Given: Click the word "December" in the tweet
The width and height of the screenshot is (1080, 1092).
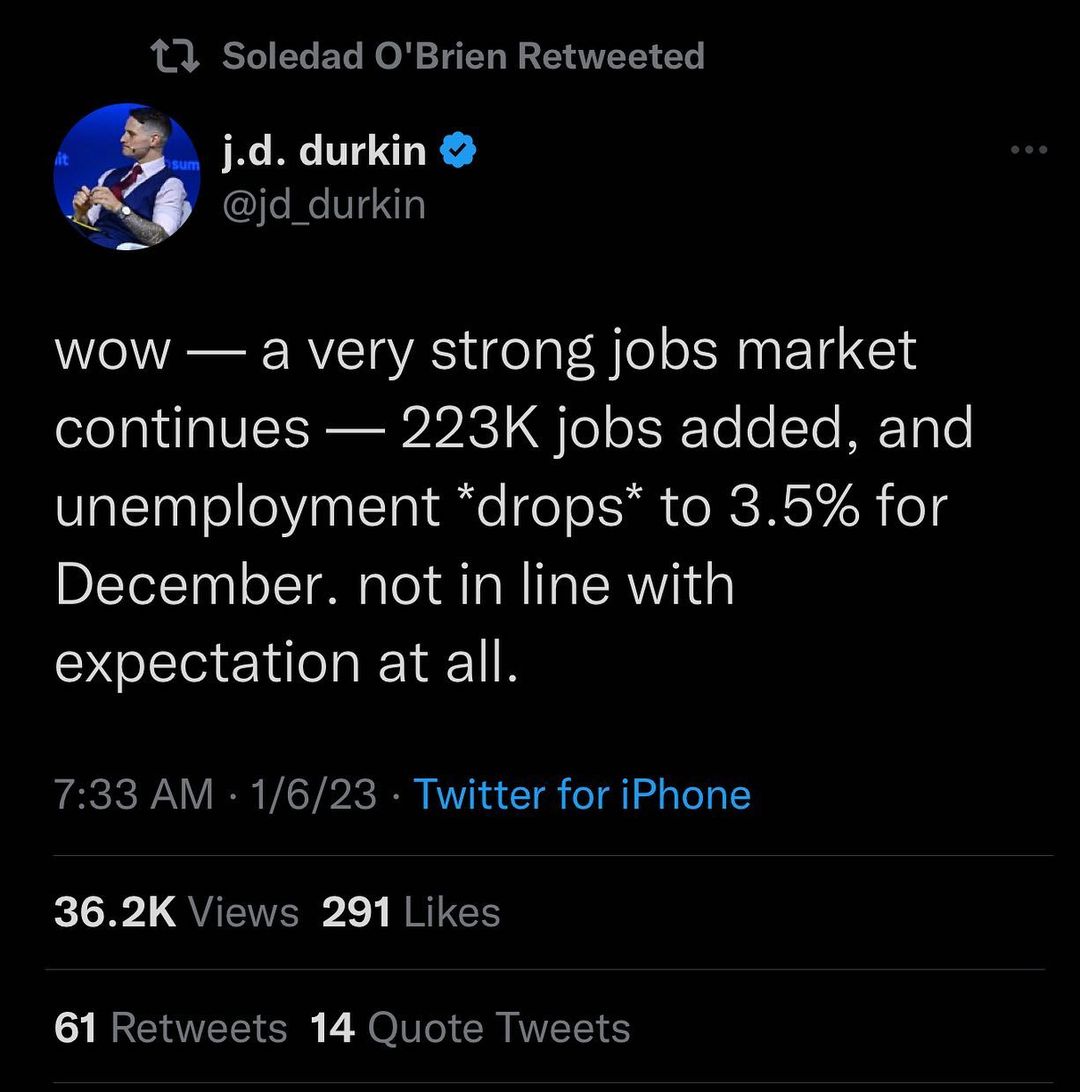Looking at the screenshot, I should coord(196,585).
